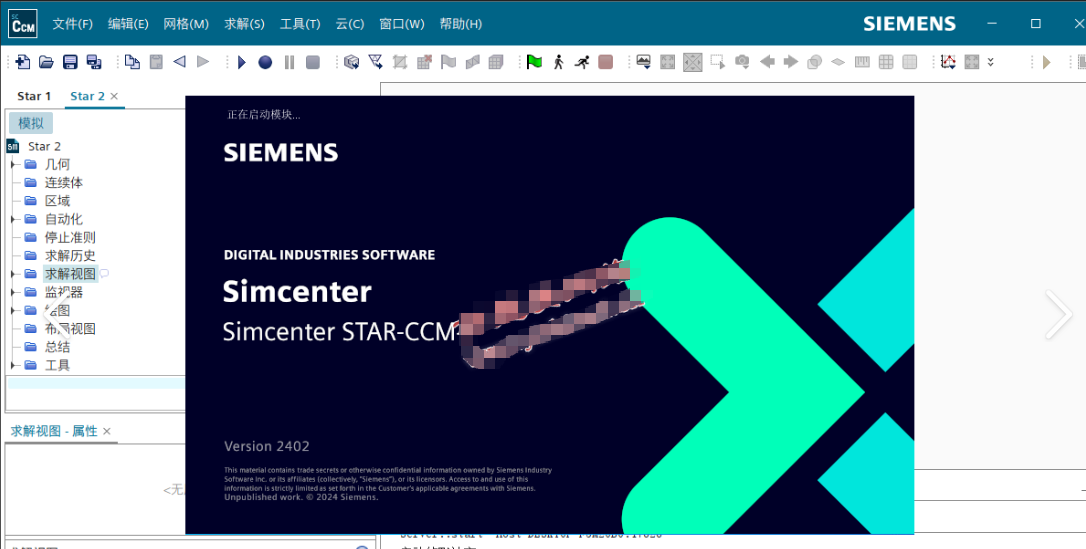Select the 求解视图 - 属性 panel tab
The image size is (1086, 549).
pos(54,431)
